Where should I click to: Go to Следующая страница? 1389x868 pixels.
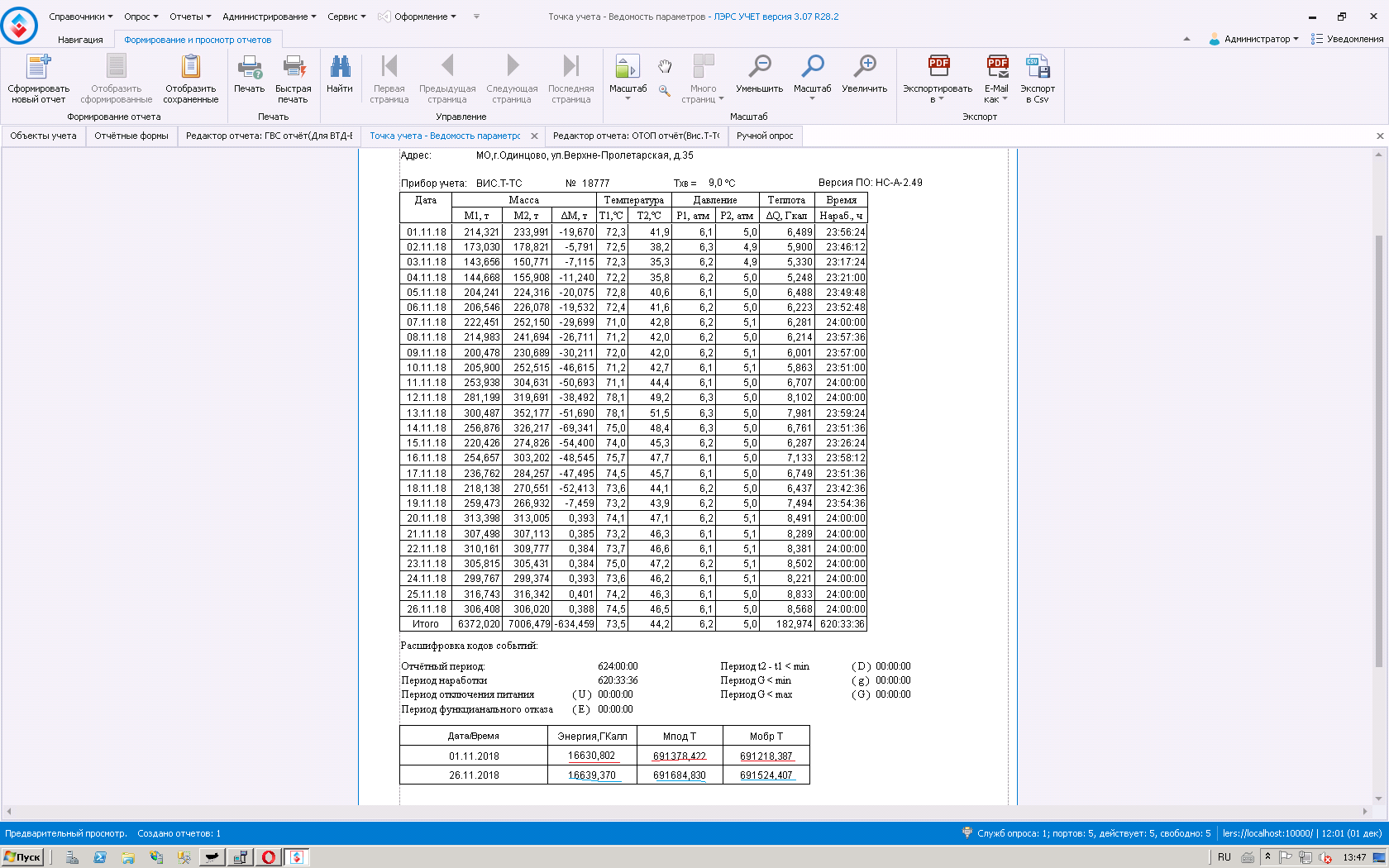point(512,78)
